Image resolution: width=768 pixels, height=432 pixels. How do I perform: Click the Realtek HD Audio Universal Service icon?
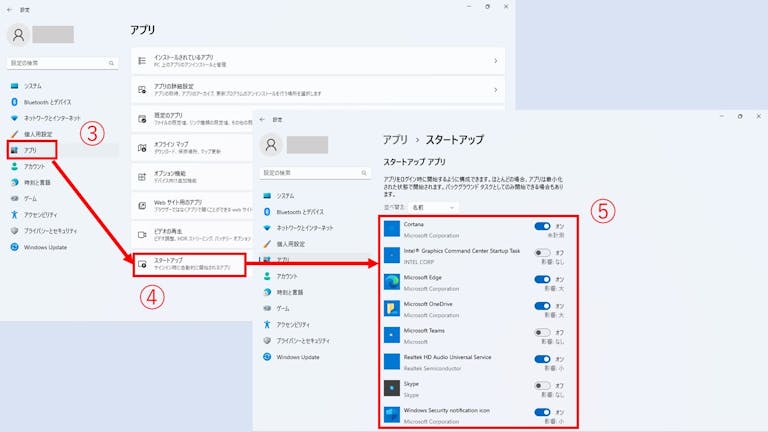tap(392, 361)
